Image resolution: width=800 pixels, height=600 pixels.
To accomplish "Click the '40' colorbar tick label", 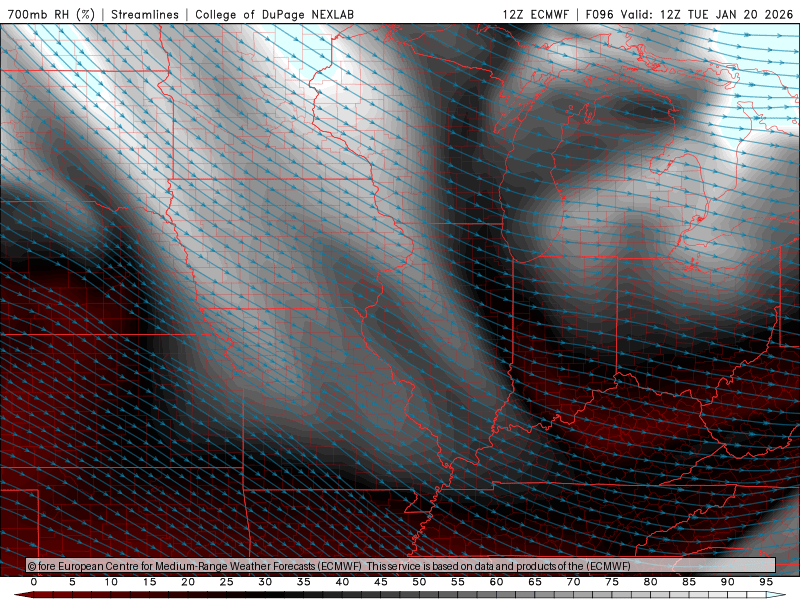I will click(x=342, y=582).
